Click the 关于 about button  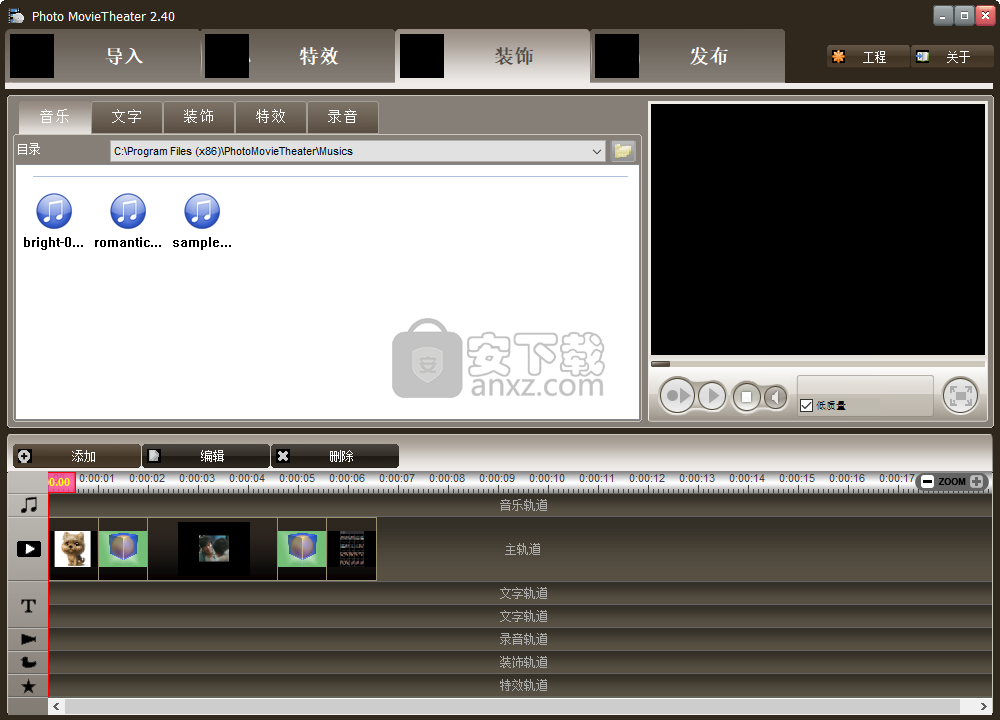[x=952, y=57]
